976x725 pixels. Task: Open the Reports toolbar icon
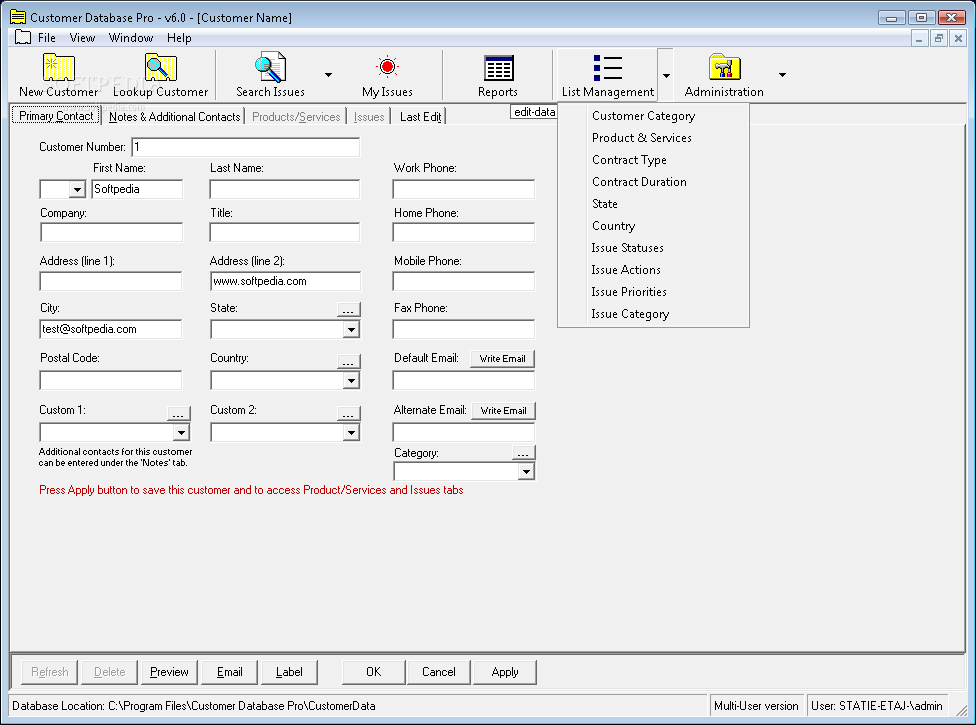[498, 75]
